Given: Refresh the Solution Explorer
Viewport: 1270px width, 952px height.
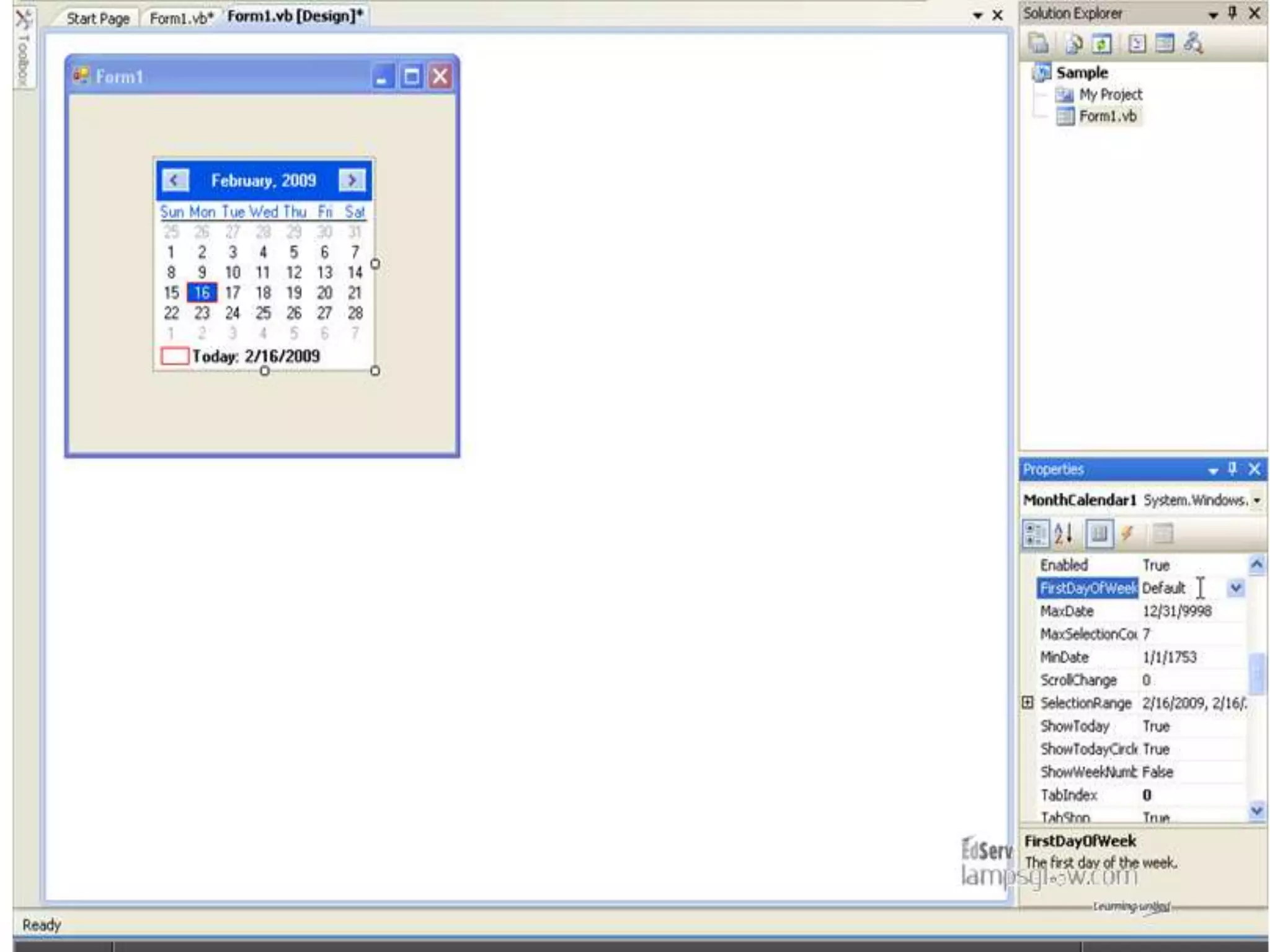Looking at the screenshot, I should 1102,43.
